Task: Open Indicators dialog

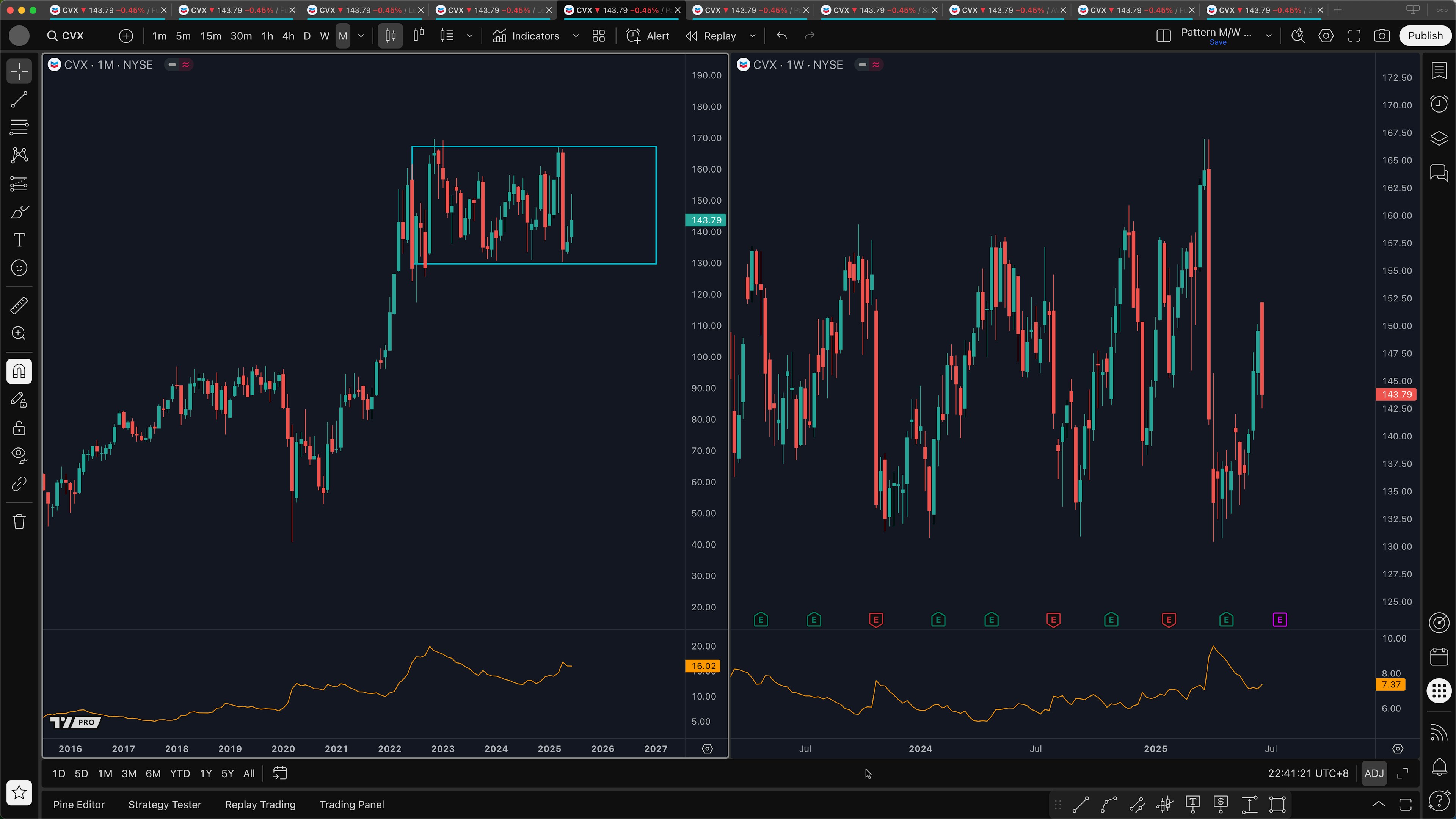Action: click(526, 36)
